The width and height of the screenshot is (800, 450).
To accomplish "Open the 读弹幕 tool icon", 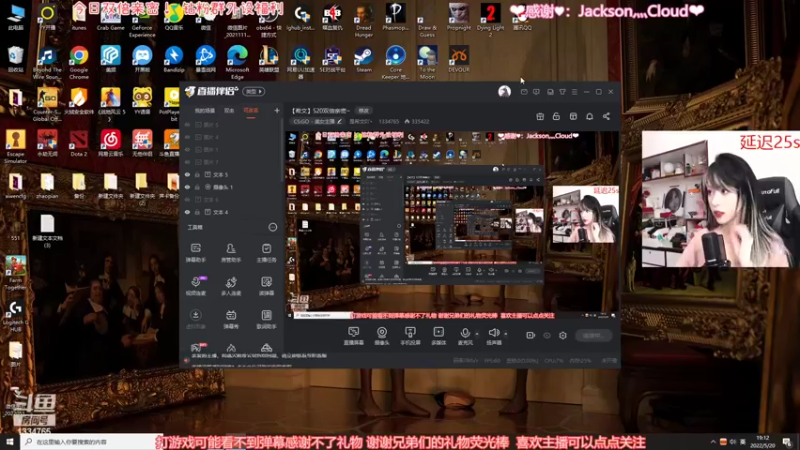I will point(266,286).
